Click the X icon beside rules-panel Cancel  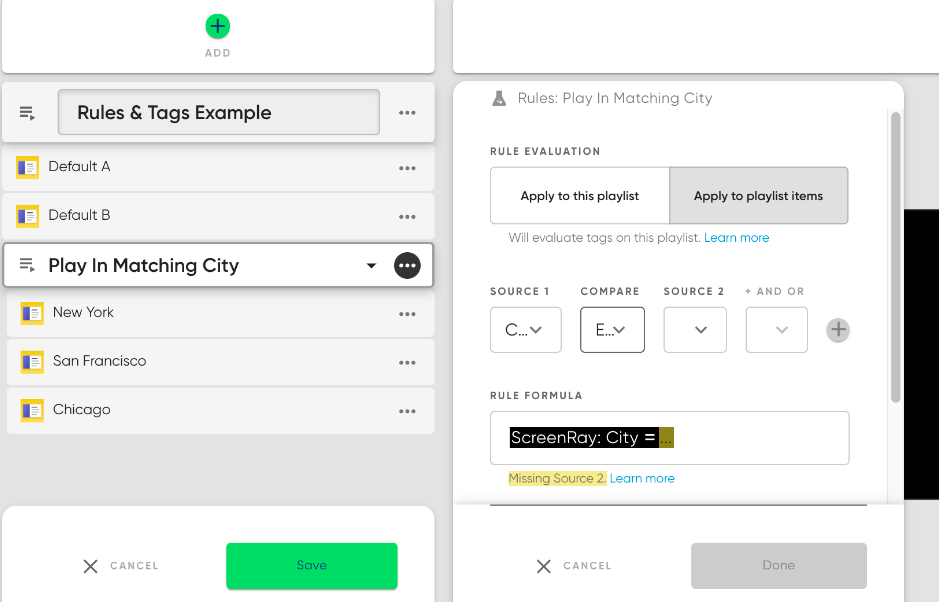(544, 566)
